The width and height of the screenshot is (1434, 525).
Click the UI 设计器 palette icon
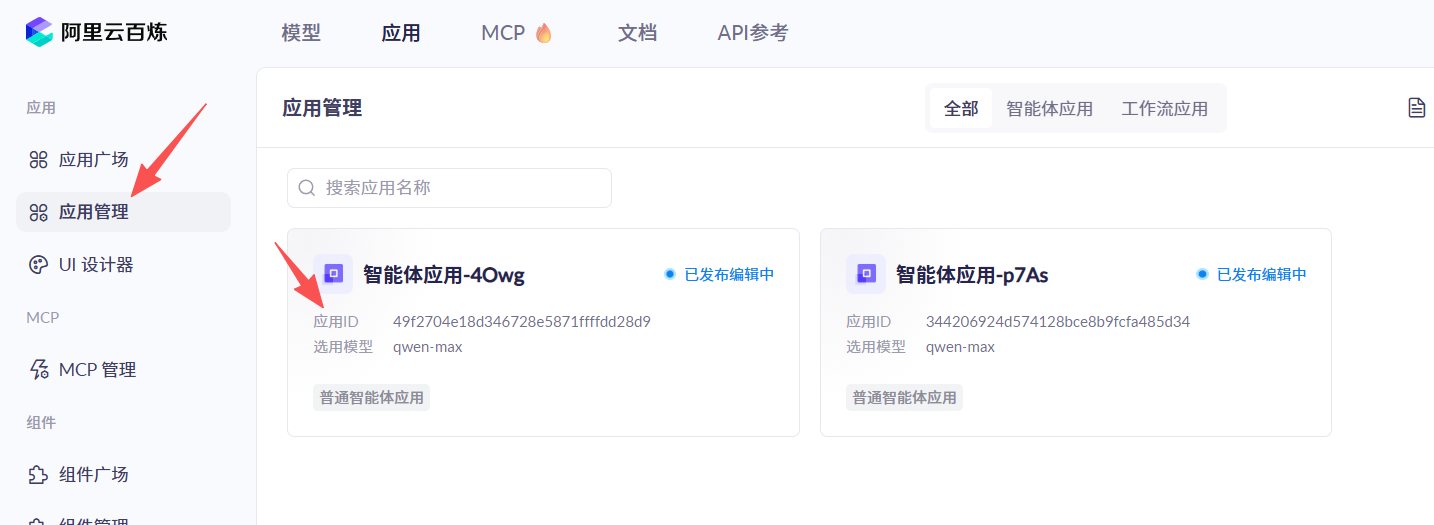(x=38, y=264)
